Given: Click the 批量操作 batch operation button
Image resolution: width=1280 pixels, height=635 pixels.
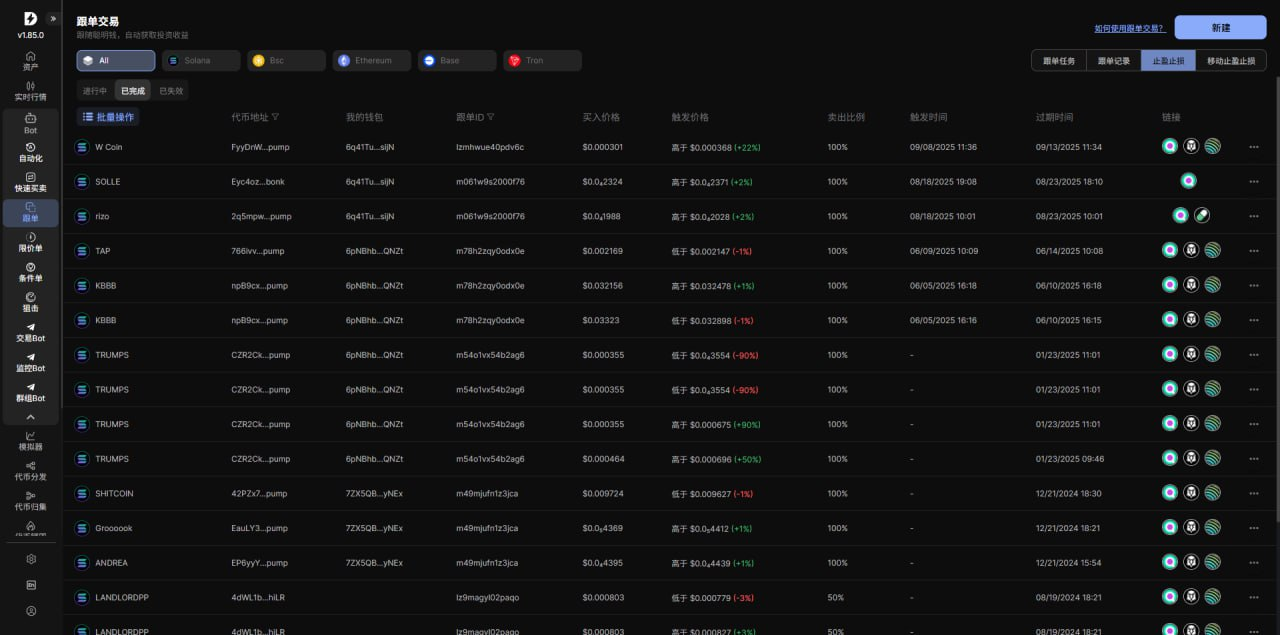Looking at the screenshot, I should (108, 117).
